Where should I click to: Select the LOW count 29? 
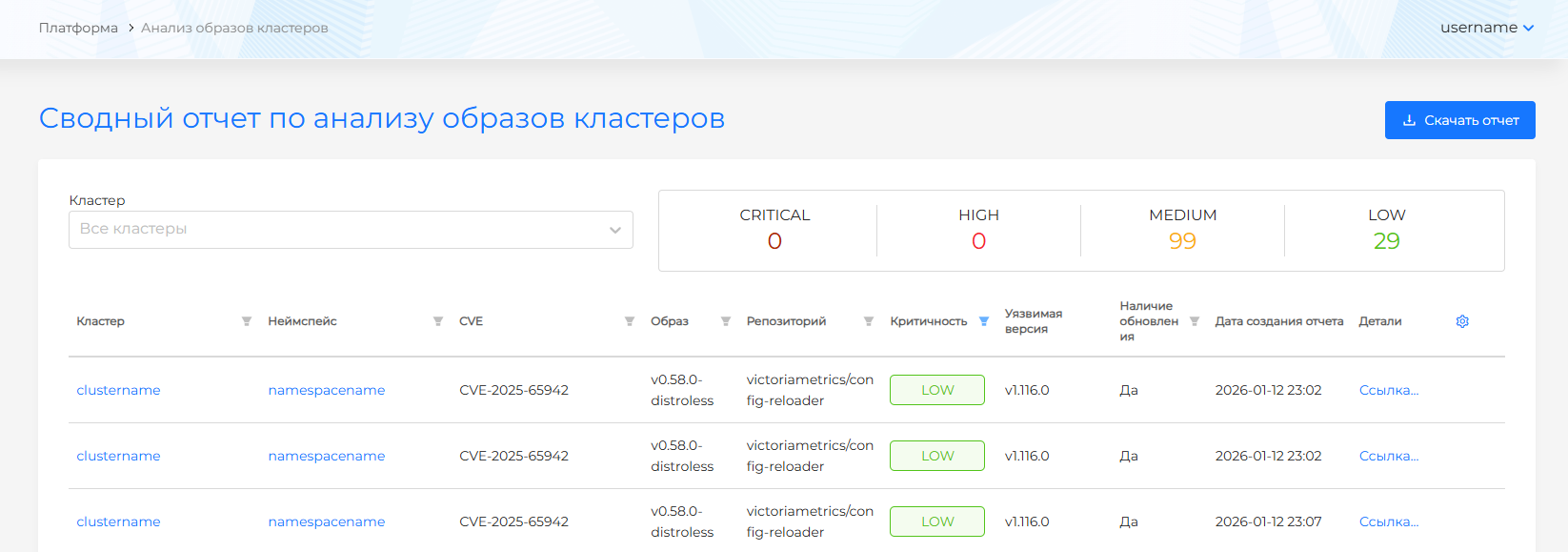[x=1386, y=241]
